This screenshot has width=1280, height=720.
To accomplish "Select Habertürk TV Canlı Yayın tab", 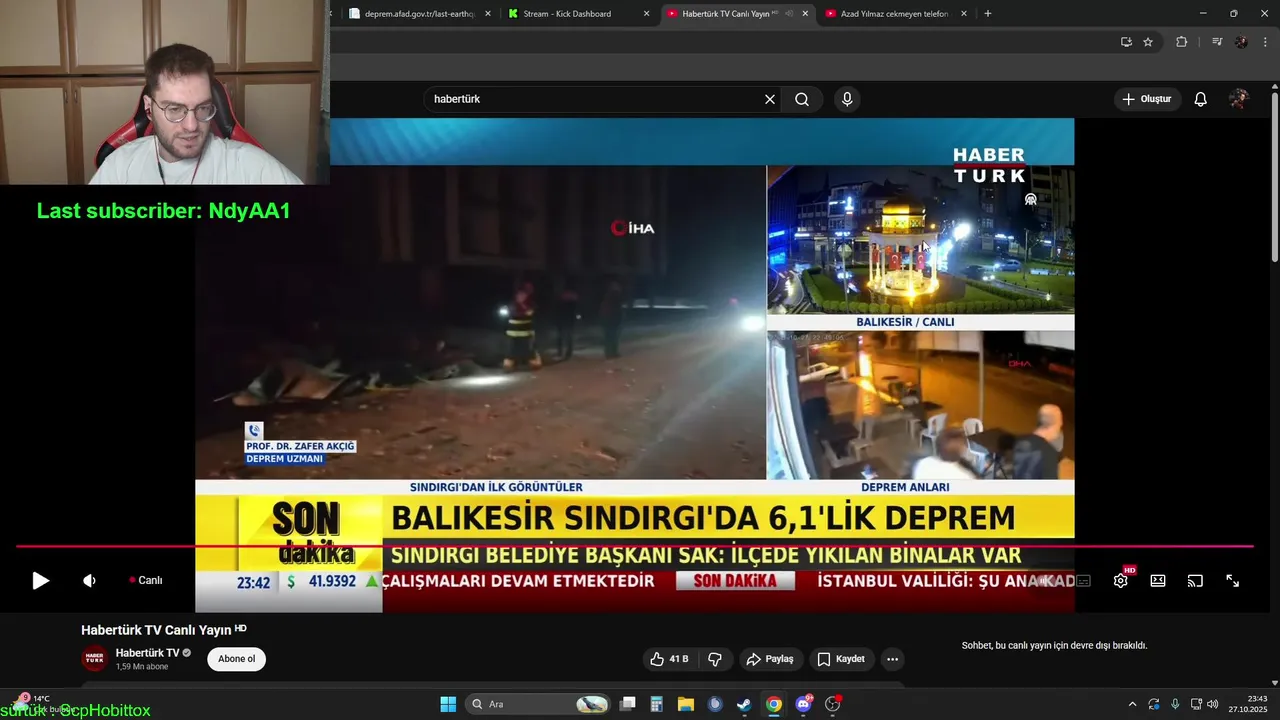I will click(728, 14).
